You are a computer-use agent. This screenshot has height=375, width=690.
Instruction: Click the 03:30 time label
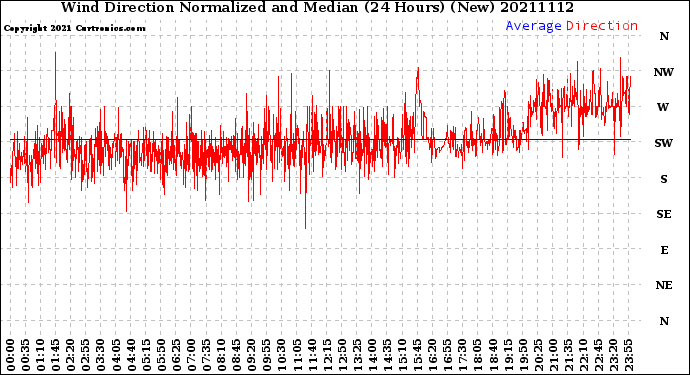coord(101,355)
